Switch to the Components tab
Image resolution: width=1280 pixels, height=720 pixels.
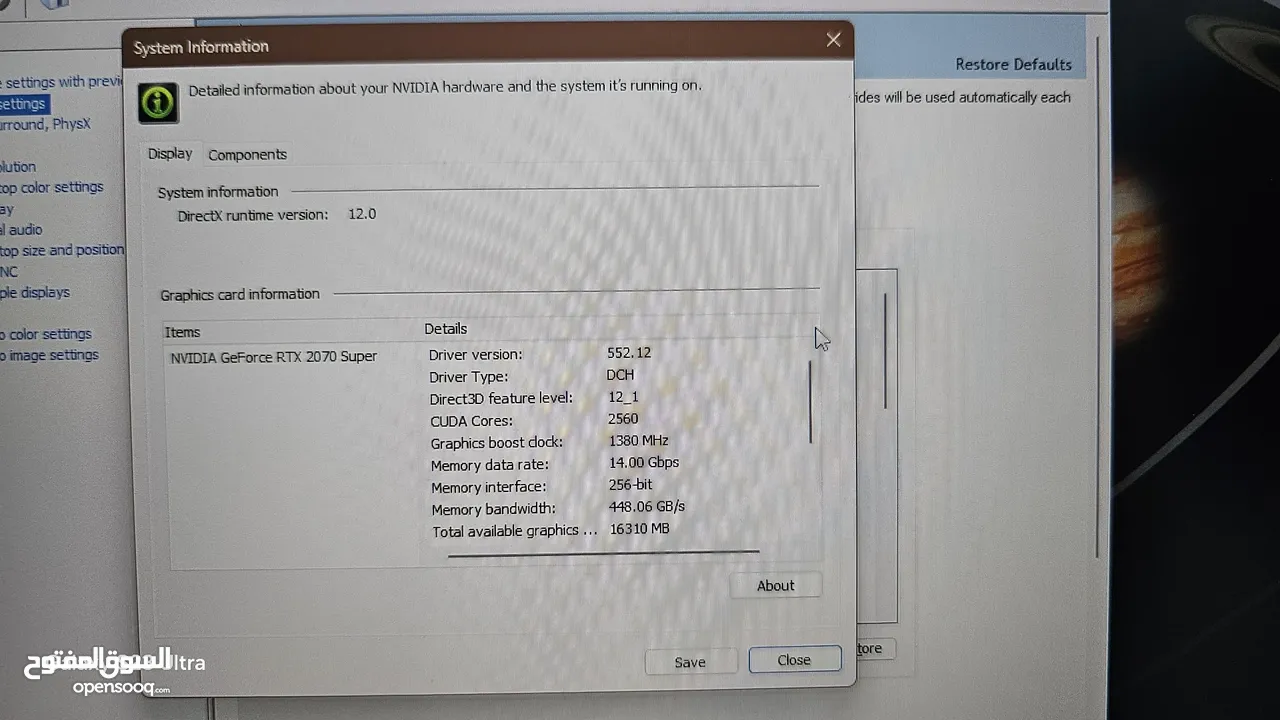247,155
